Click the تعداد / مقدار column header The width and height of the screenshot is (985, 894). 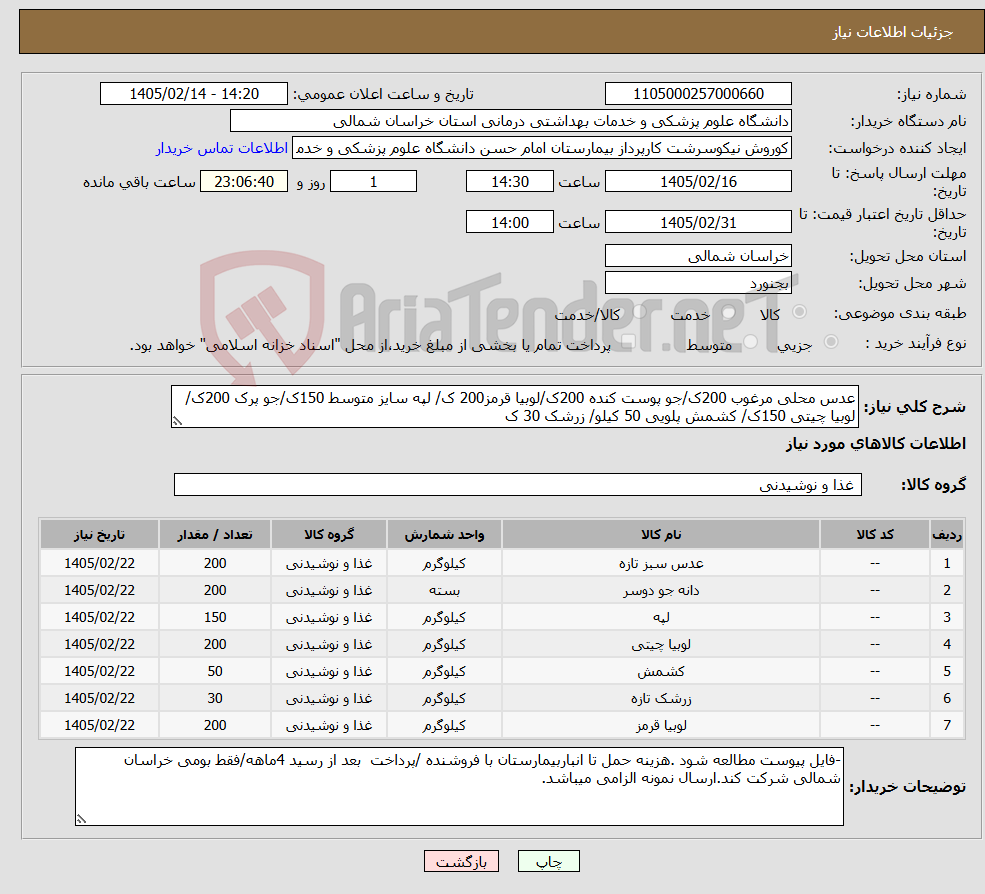point(215,535)
